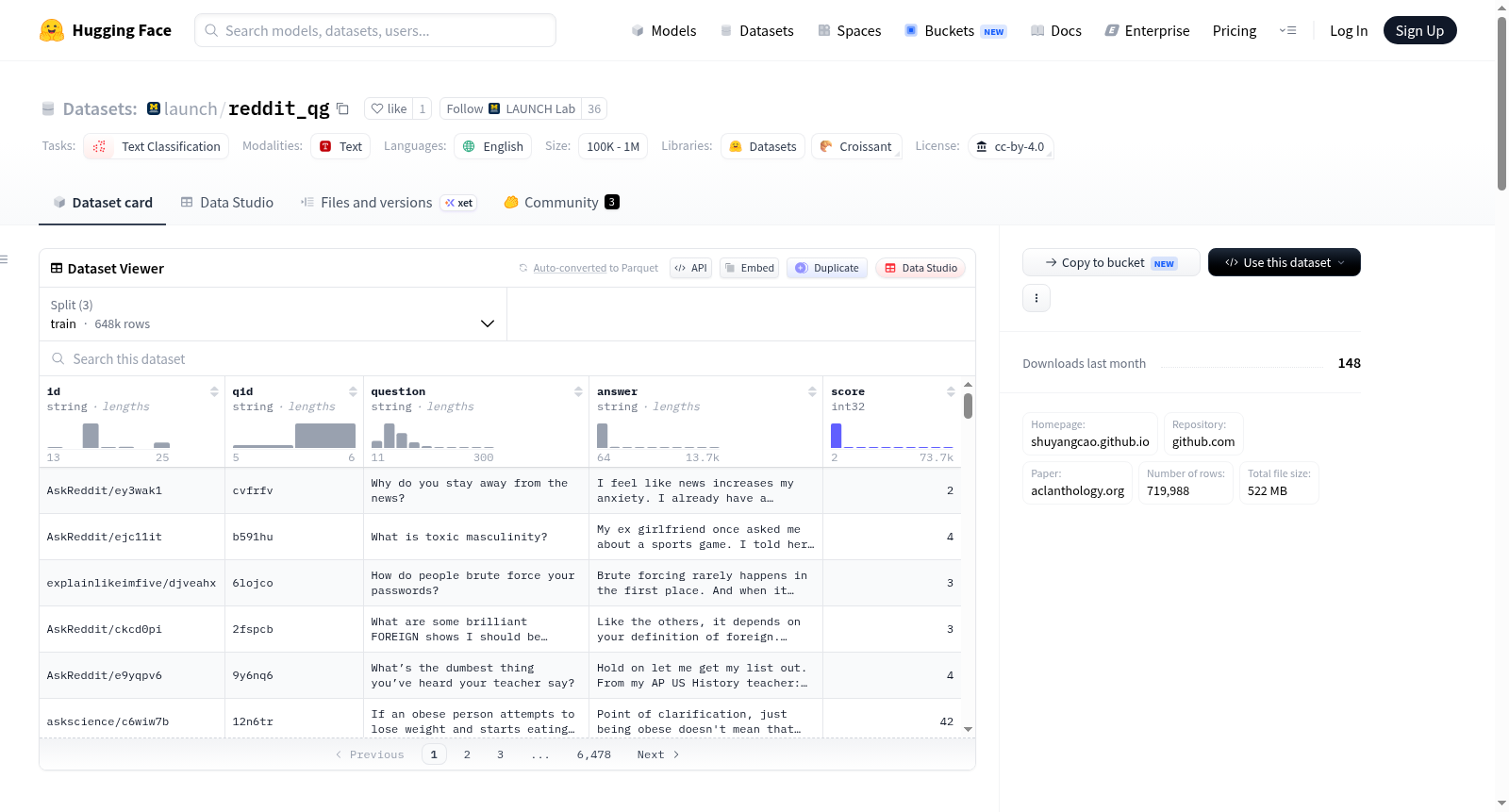Copy the dataset name with the copy icon

343,109
